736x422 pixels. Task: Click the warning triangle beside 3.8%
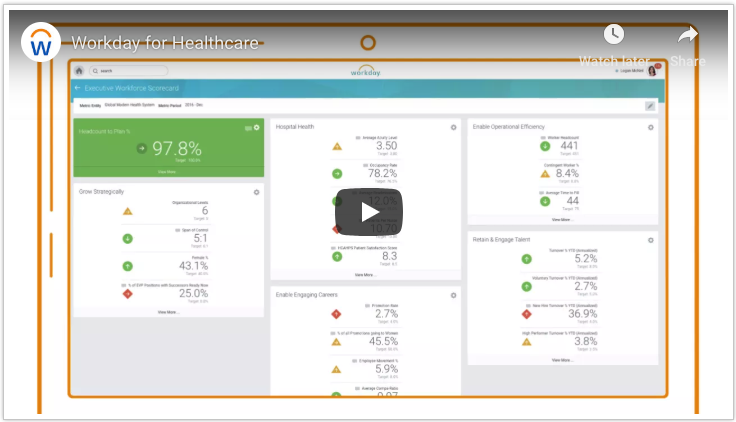527,342
